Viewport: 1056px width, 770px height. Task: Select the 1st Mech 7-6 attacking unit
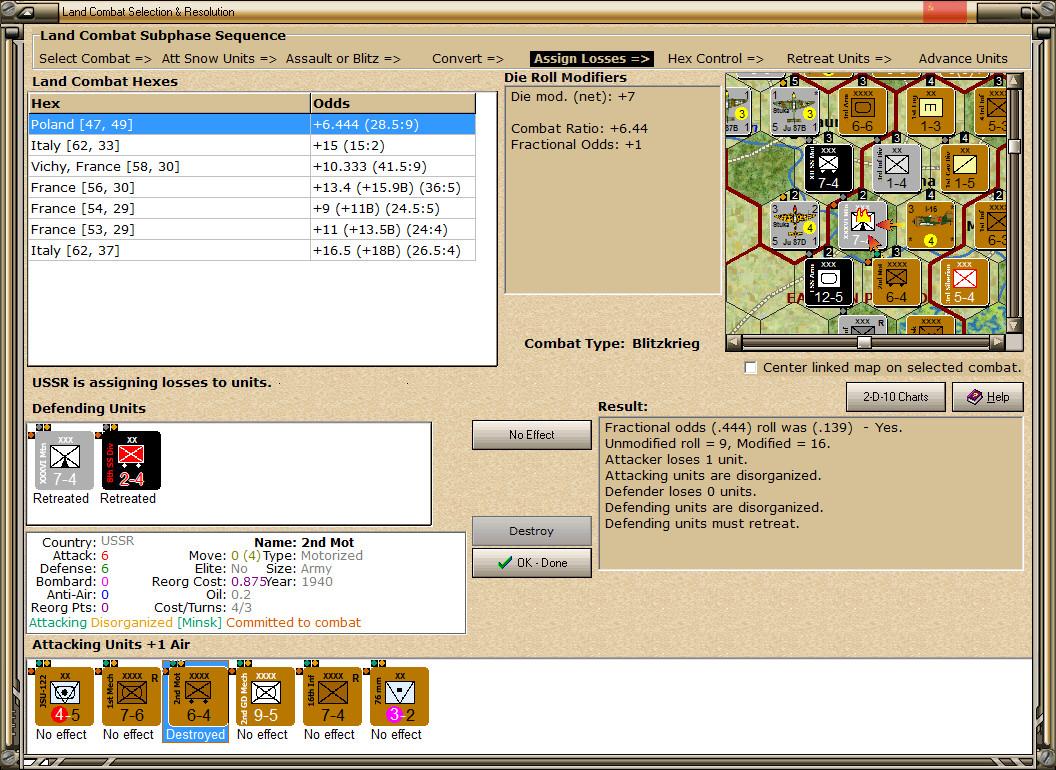pyautogui.click(x=131, y=697)
